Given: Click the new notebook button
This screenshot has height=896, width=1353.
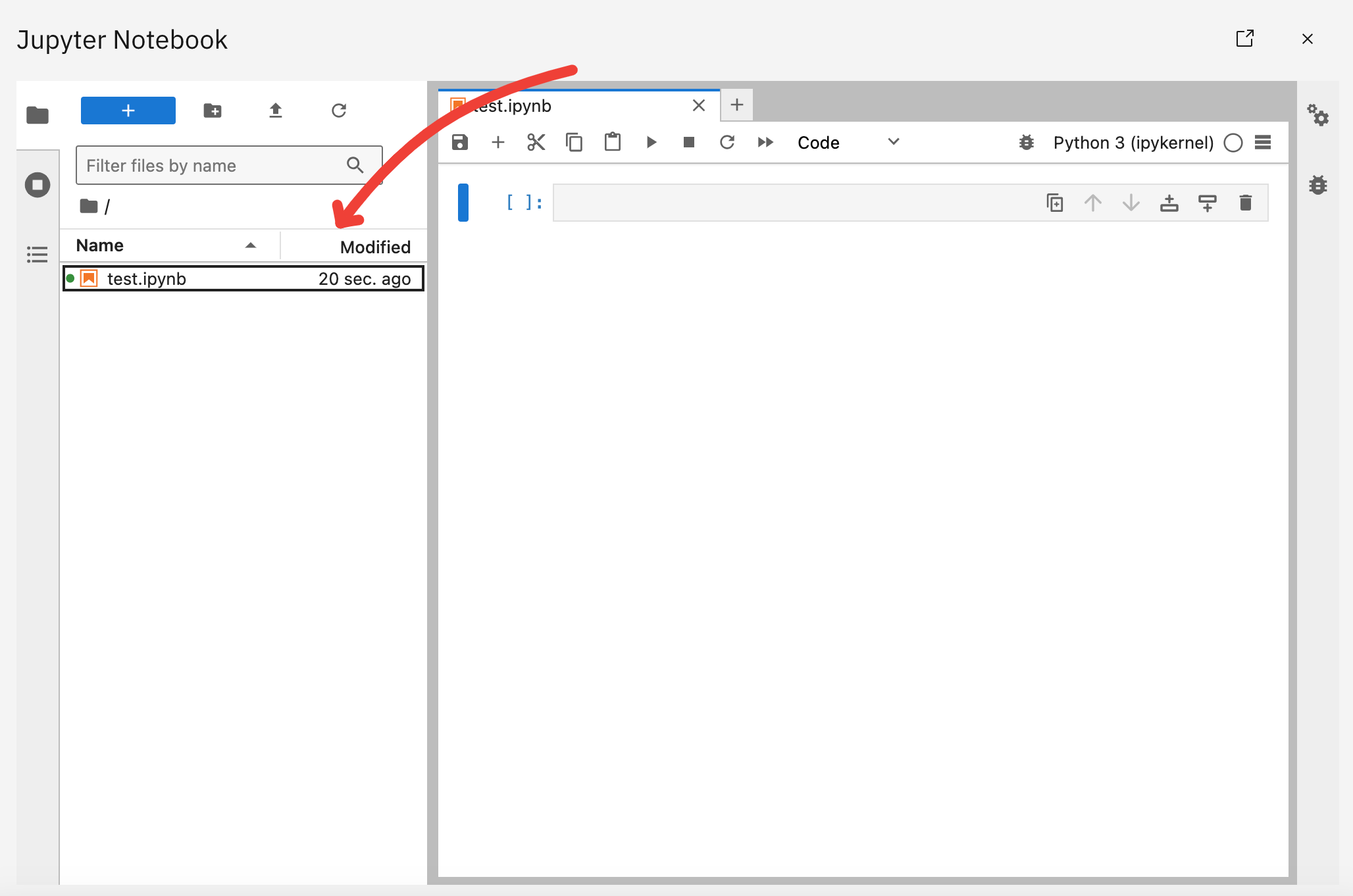Looking at the screenshot, I should click(127, 110).
